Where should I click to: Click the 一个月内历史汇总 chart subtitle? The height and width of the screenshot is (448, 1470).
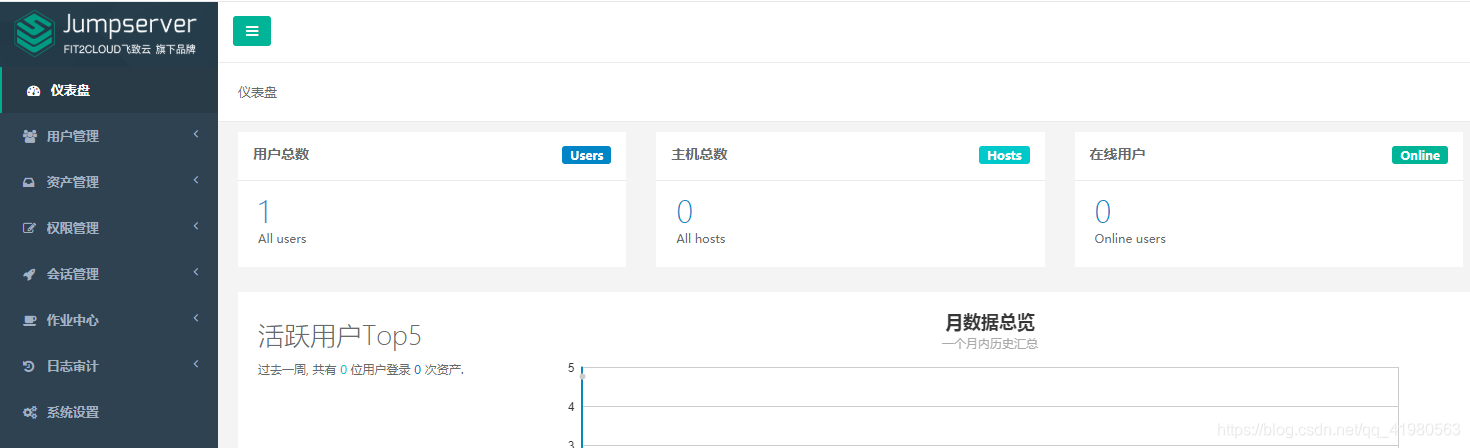990,344
